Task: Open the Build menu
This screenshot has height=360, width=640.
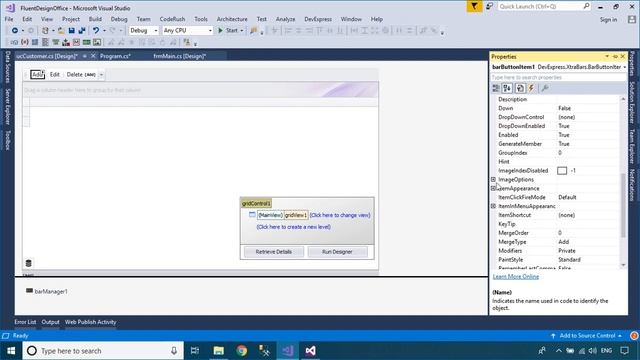Action: (x=95, y=19)
